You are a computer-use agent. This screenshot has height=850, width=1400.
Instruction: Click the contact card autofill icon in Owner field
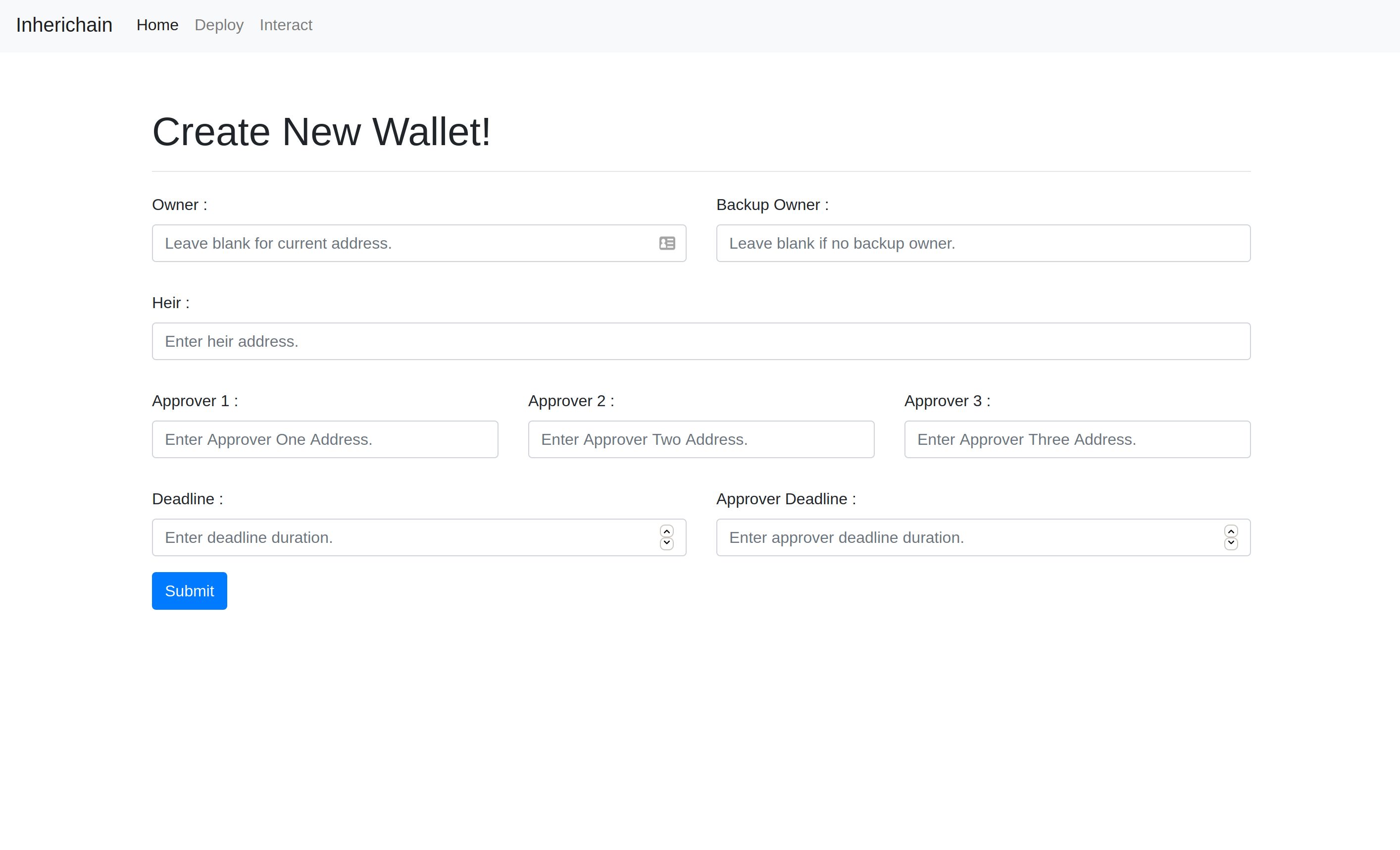667,243
